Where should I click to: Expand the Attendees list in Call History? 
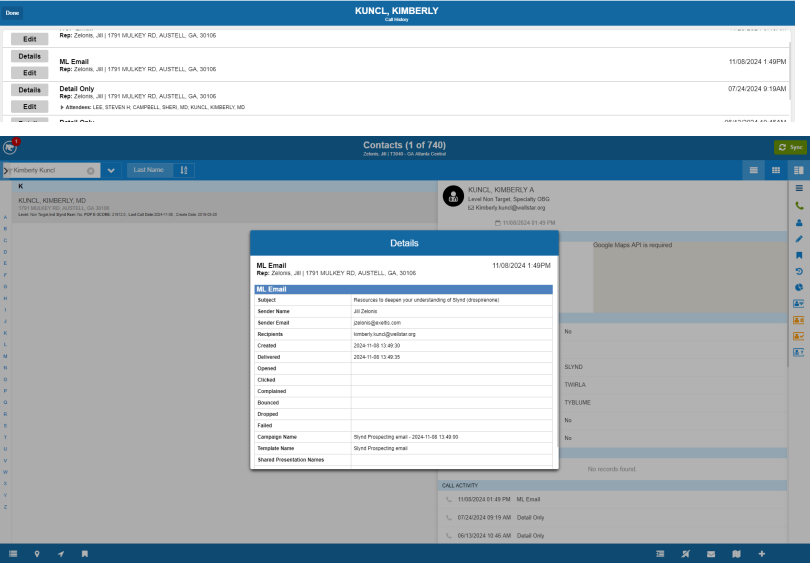click(x=62, y=108)
